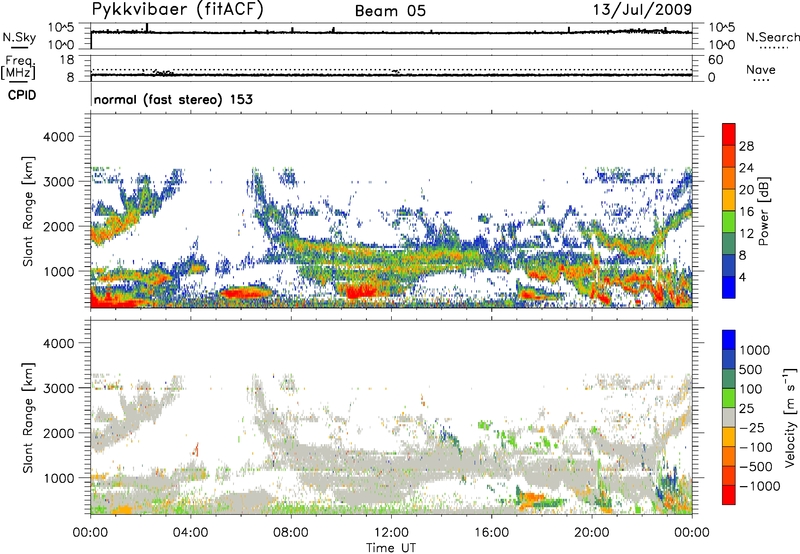Pick the gray -25 to 25 velocity swatch

[x=729, y=417]
